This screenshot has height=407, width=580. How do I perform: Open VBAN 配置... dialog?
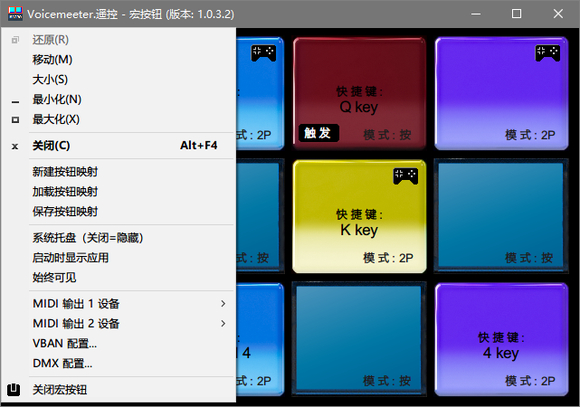click(x=118, y=344)
